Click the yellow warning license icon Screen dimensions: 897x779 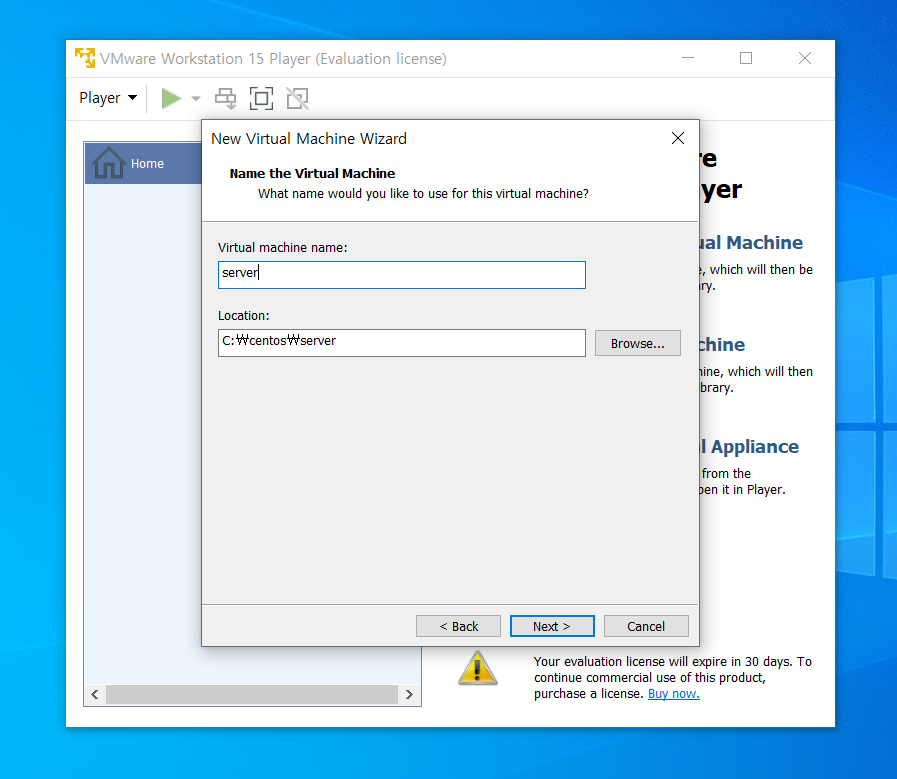[x=478, y=668]
